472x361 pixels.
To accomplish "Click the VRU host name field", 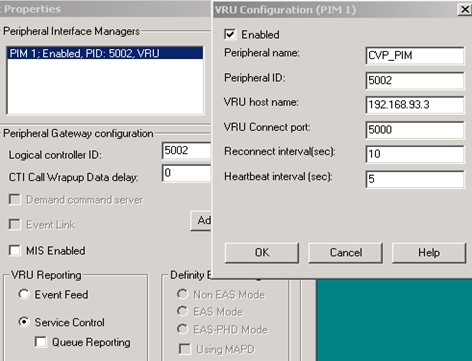I will tap(415, 105).
